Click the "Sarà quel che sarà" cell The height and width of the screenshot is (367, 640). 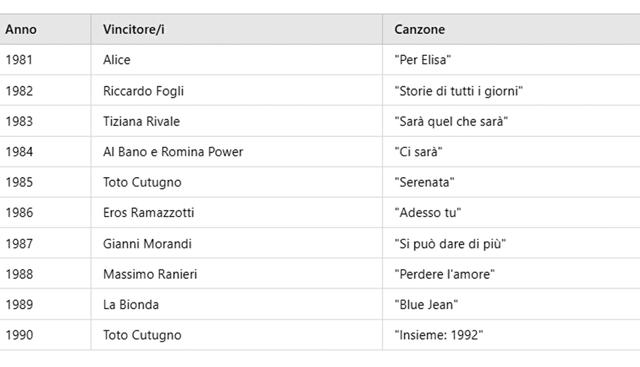click(x=511, y=121)
